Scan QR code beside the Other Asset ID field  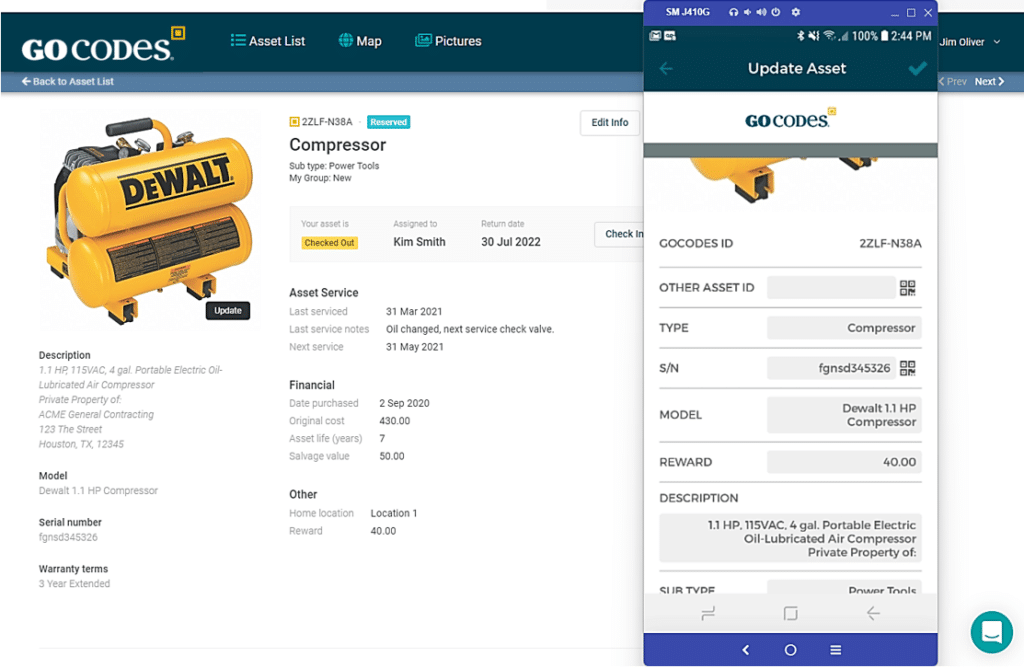(908, 288)
